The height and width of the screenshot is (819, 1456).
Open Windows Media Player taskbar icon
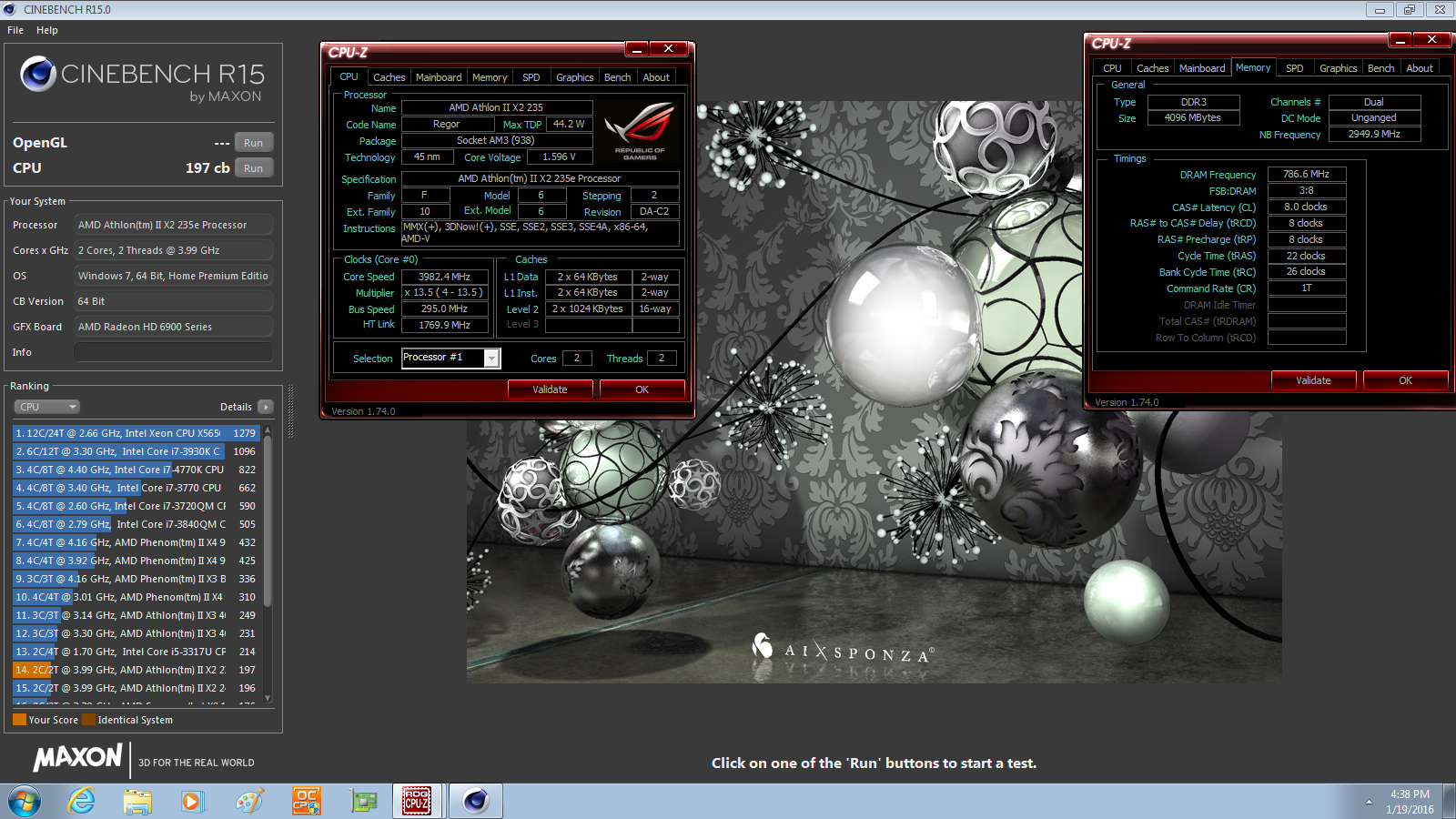click(x=191, y=802)
